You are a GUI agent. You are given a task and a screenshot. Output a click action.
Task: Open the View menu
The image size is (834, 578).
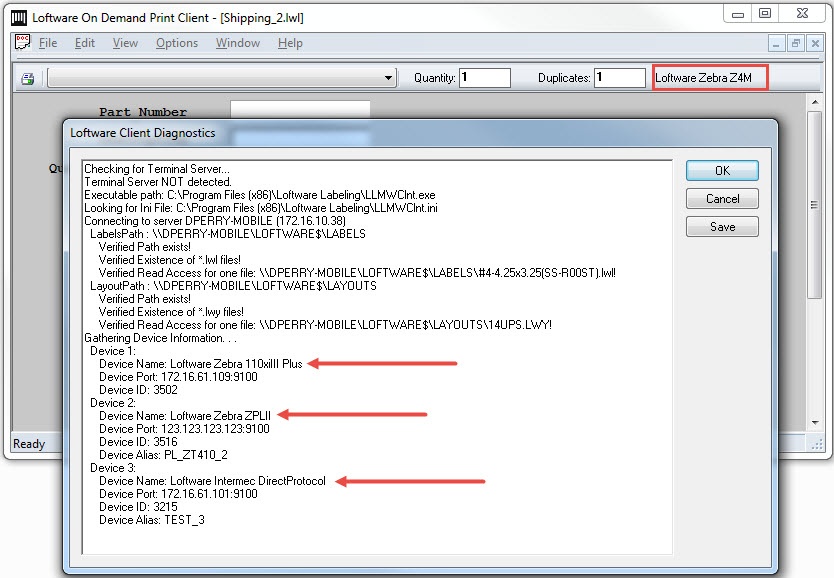(125, 43)
